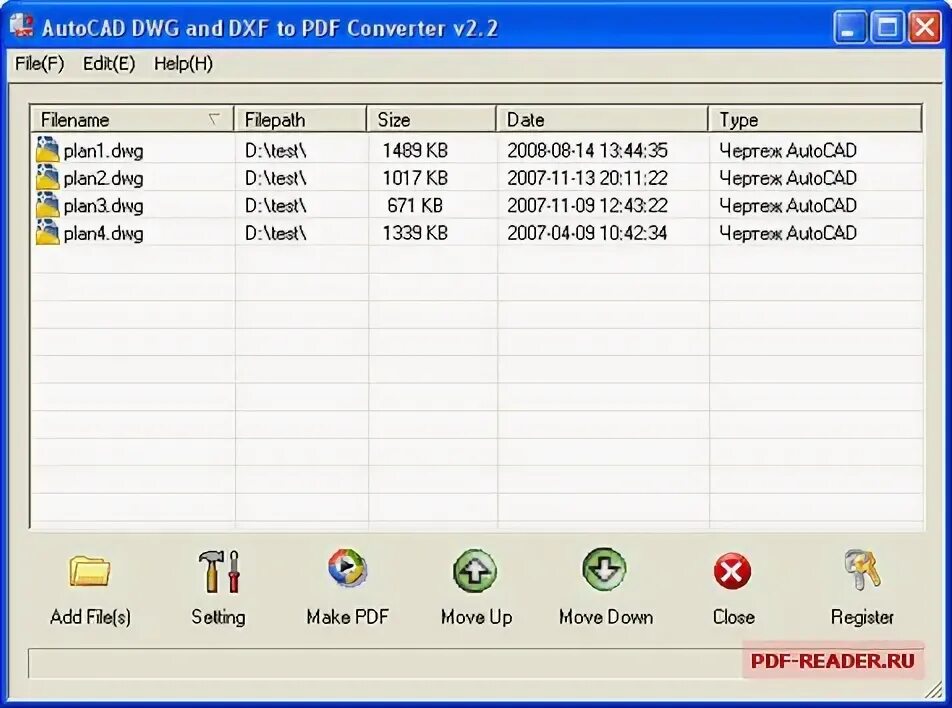Click the 1339 KB size cell
The image size is (952, 708).
tap(415, 233)
